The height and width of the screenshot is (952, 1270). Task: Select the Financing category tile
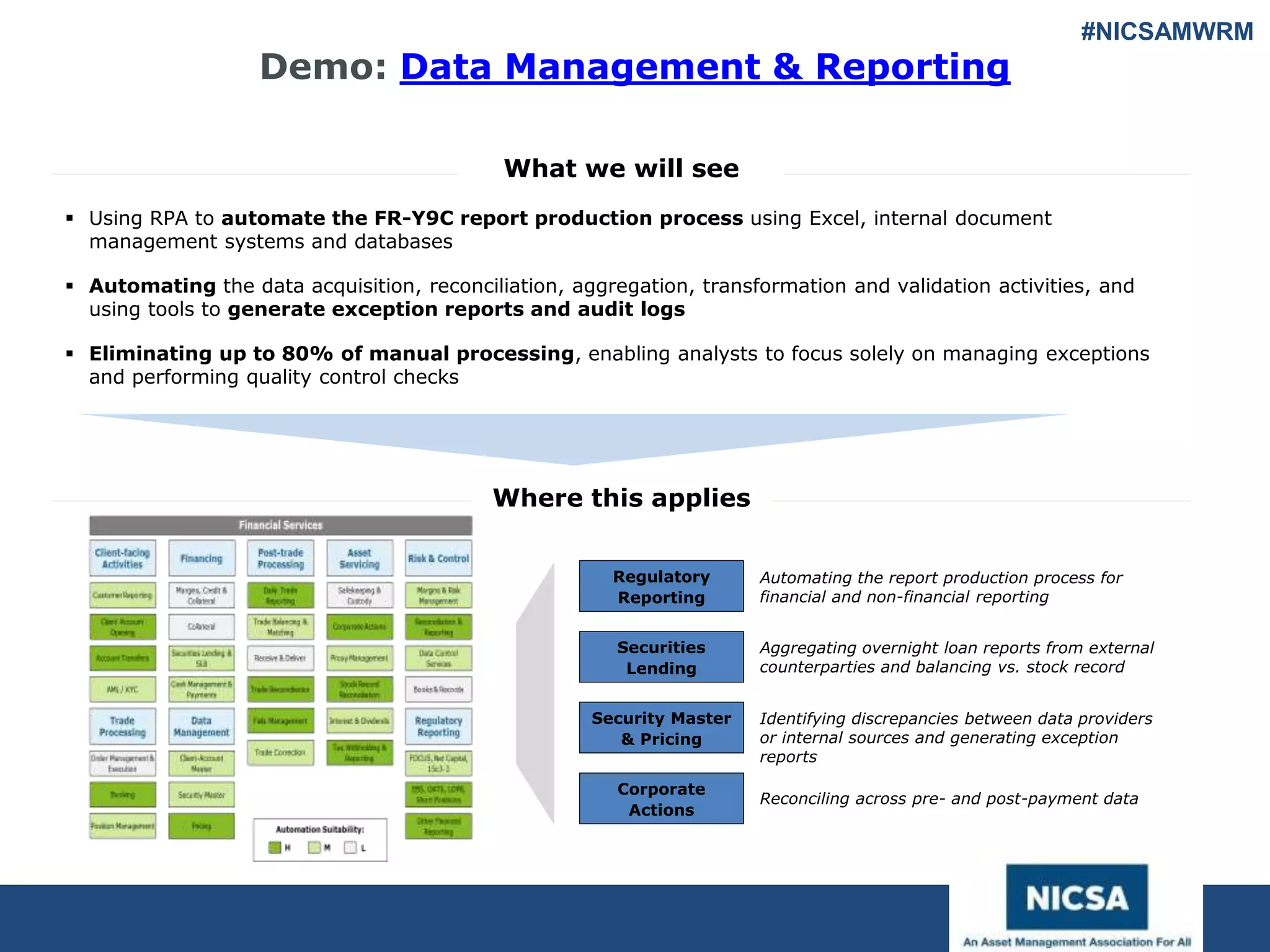tap(202, 558)
